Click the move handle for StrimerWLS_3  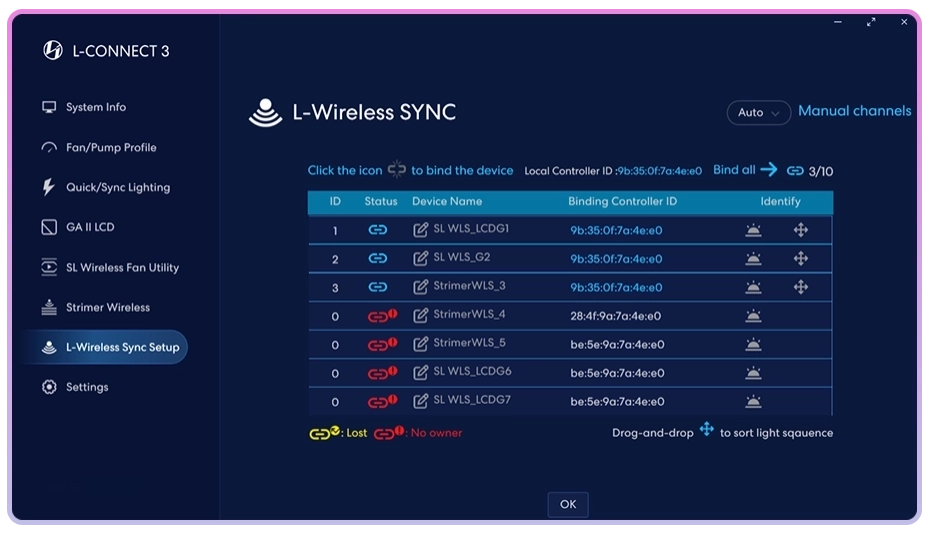tap(801, 287)
